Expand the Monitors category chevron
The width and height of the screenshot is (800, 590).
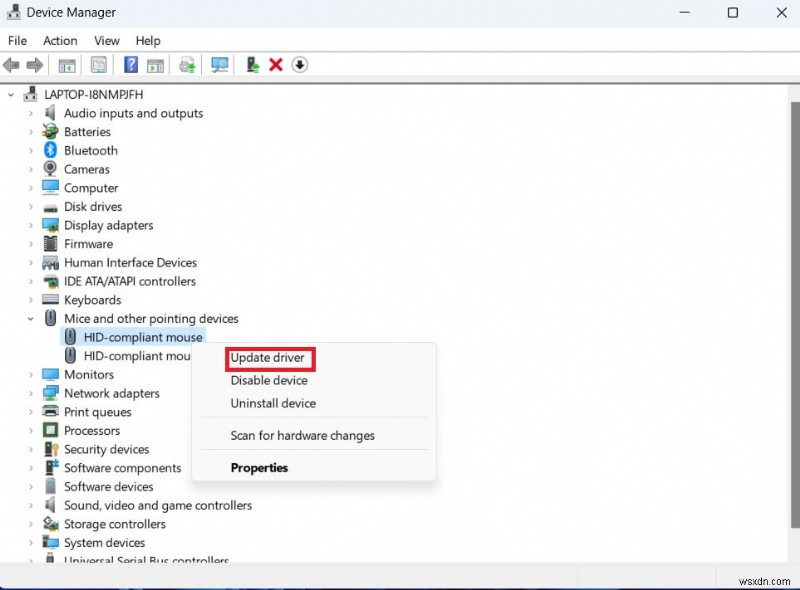(x=31, y=375)
